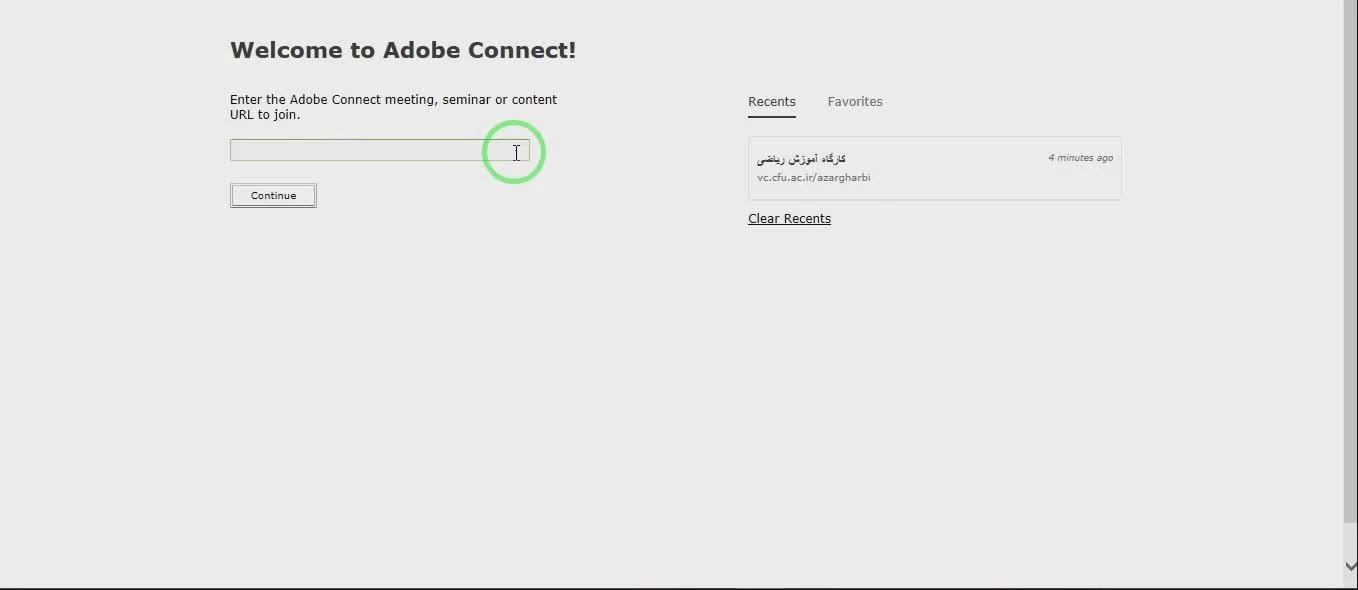Click the 'Welcome to Adobe Connect!' heading

(403, 50)
